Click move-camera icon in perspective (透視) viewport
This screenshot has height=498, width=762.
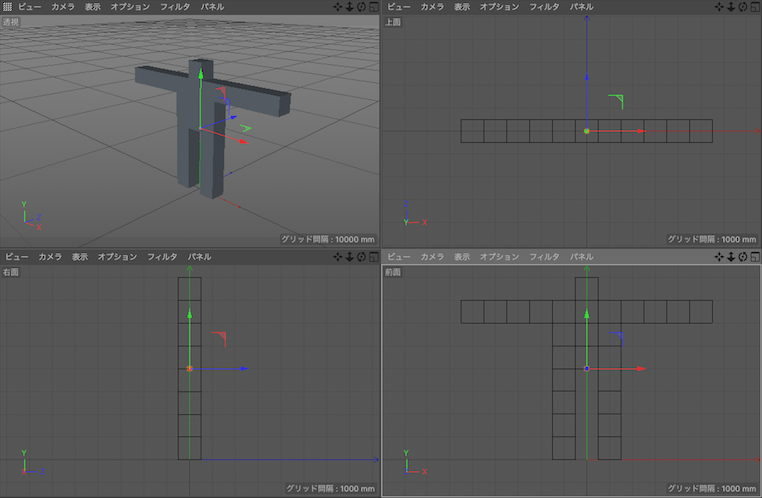click(x=338, y=7)
